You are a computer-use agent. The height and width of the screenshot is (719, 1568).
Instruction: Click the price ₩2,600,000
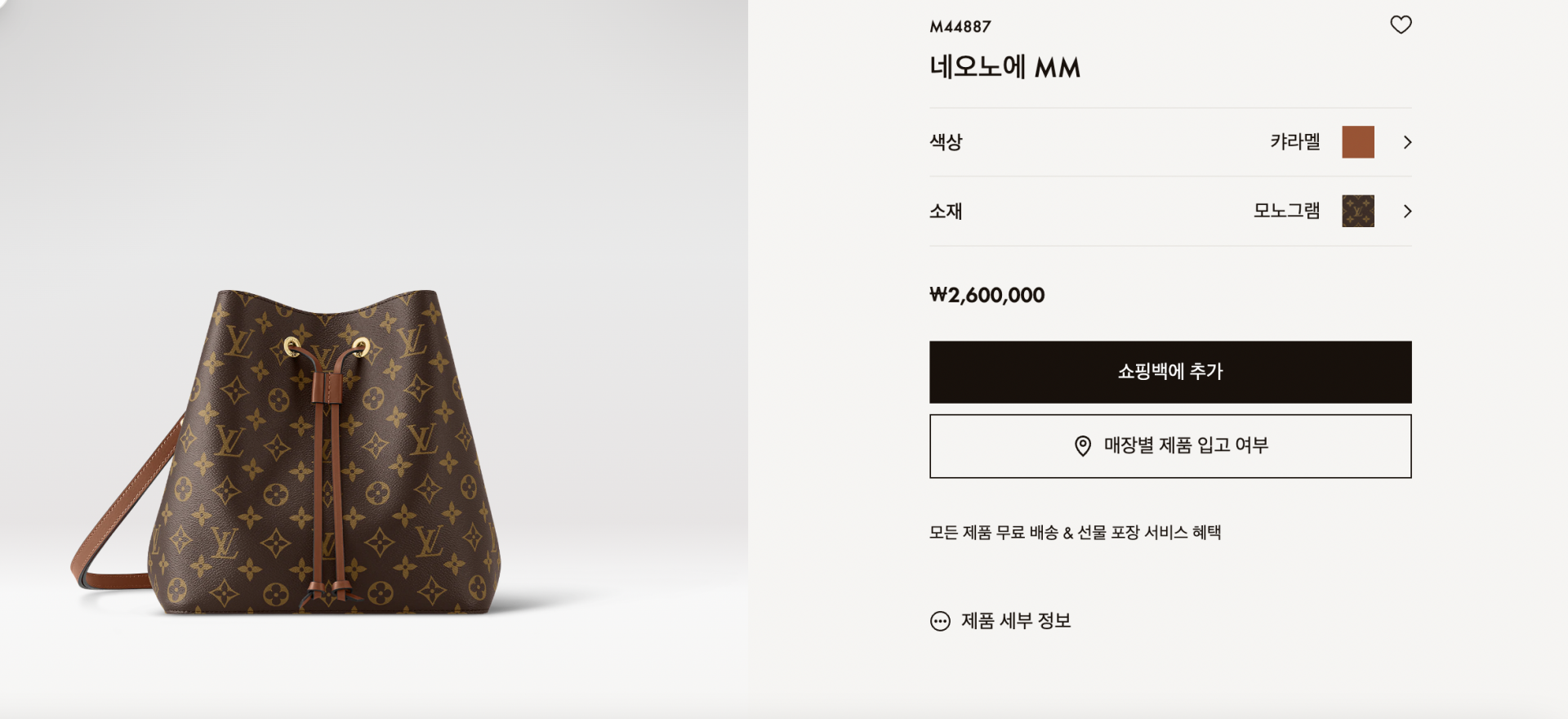(x=987, y=295)
